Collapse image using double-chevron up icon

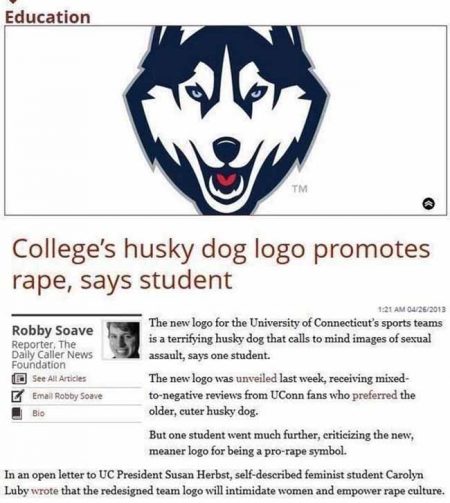tap(430, 203)
